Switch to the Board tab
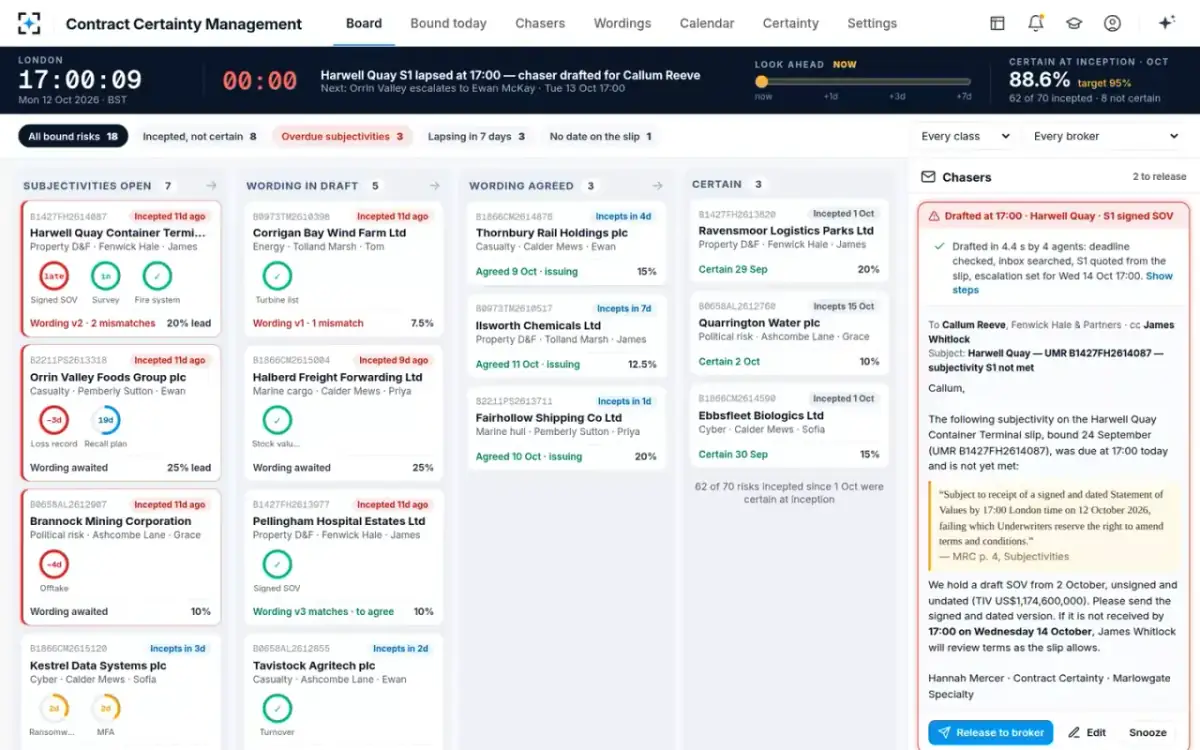The height and width of the screenshot is (750, 1200). point(364,23)
